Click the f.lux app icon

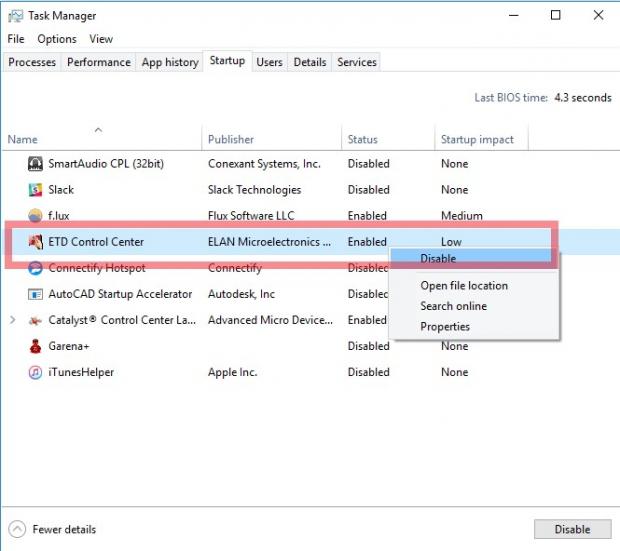(x=35, y=216)
